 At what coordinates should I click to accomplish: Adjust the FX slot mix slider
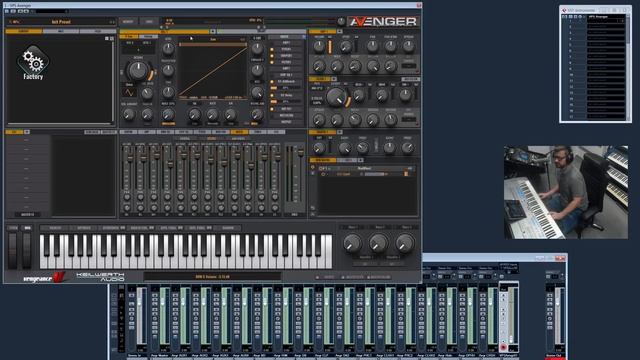375,174
